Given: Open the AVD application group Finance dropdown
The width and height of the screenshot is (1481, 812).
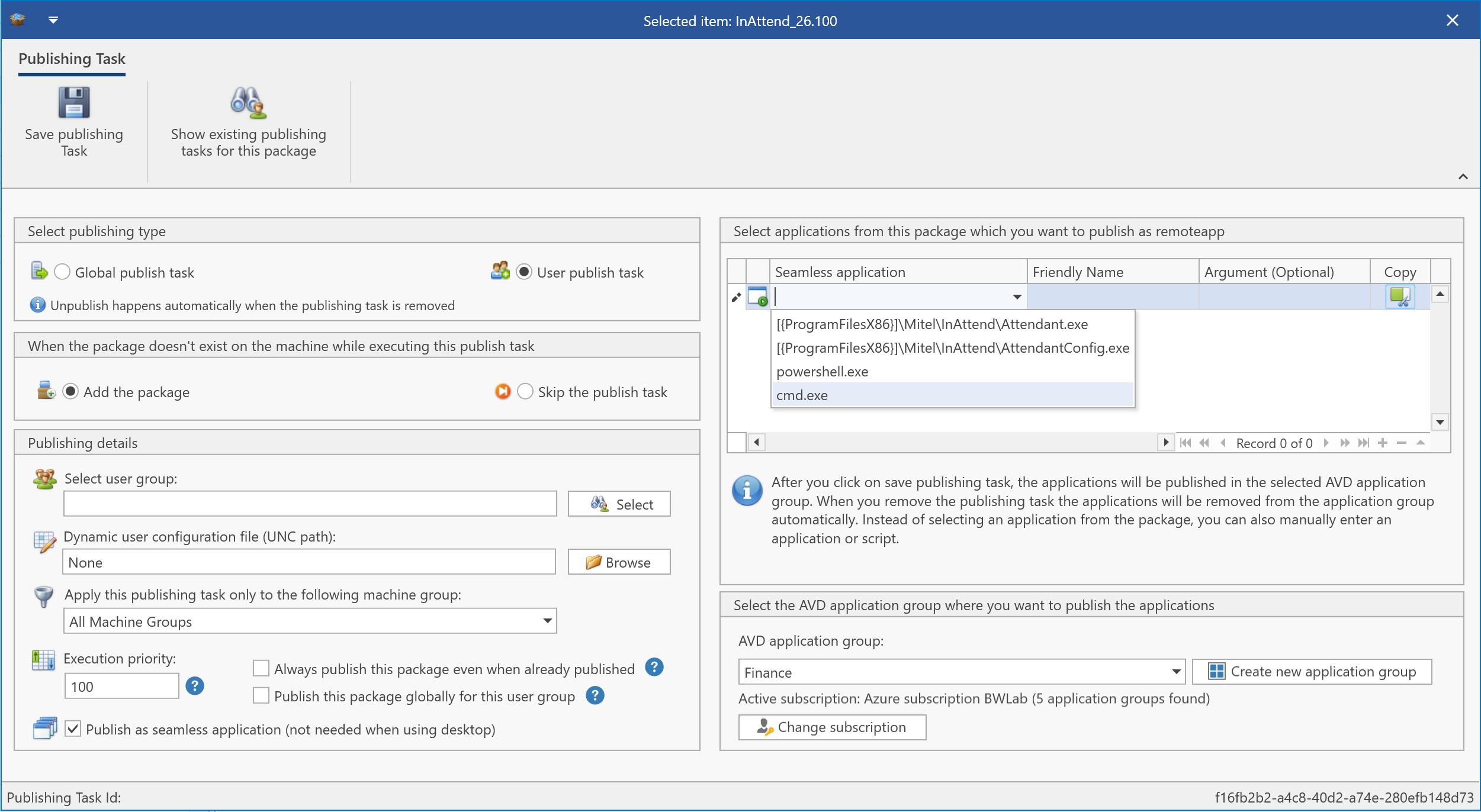Looking at the screenshot, I should point(1175,672).
